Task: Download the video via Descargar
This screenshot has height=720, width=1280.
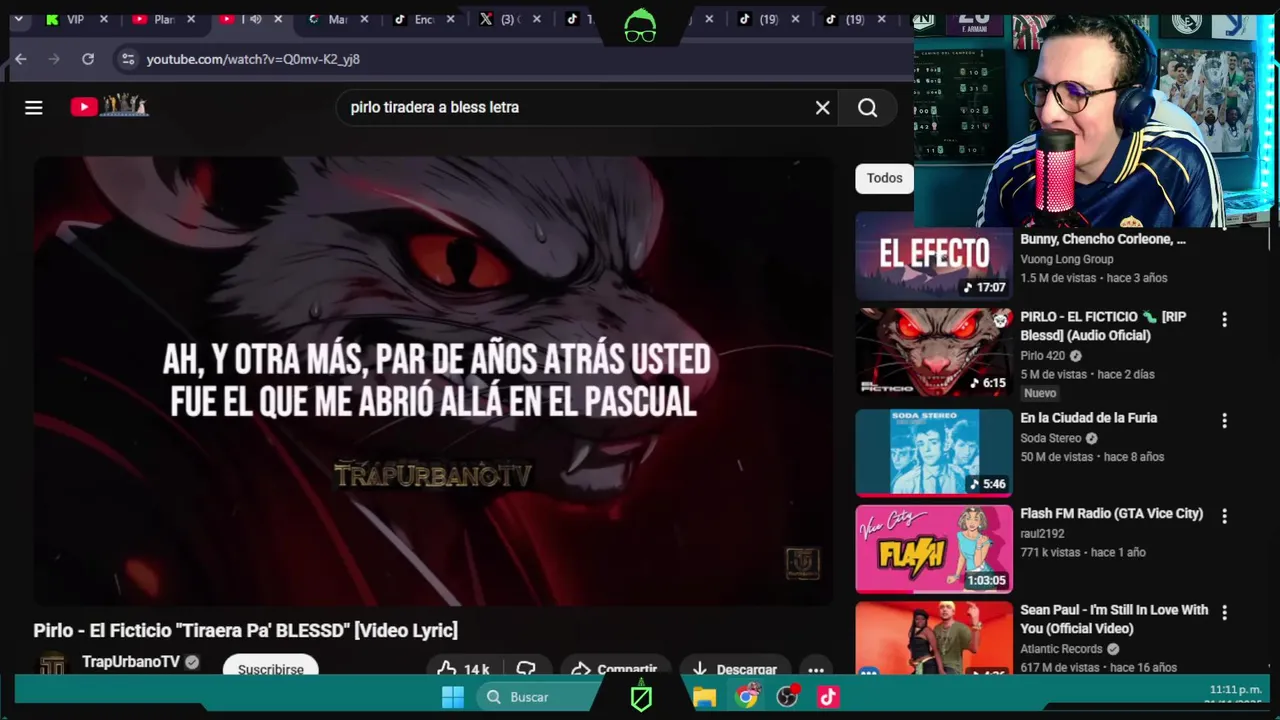Action: coord(735,669)
